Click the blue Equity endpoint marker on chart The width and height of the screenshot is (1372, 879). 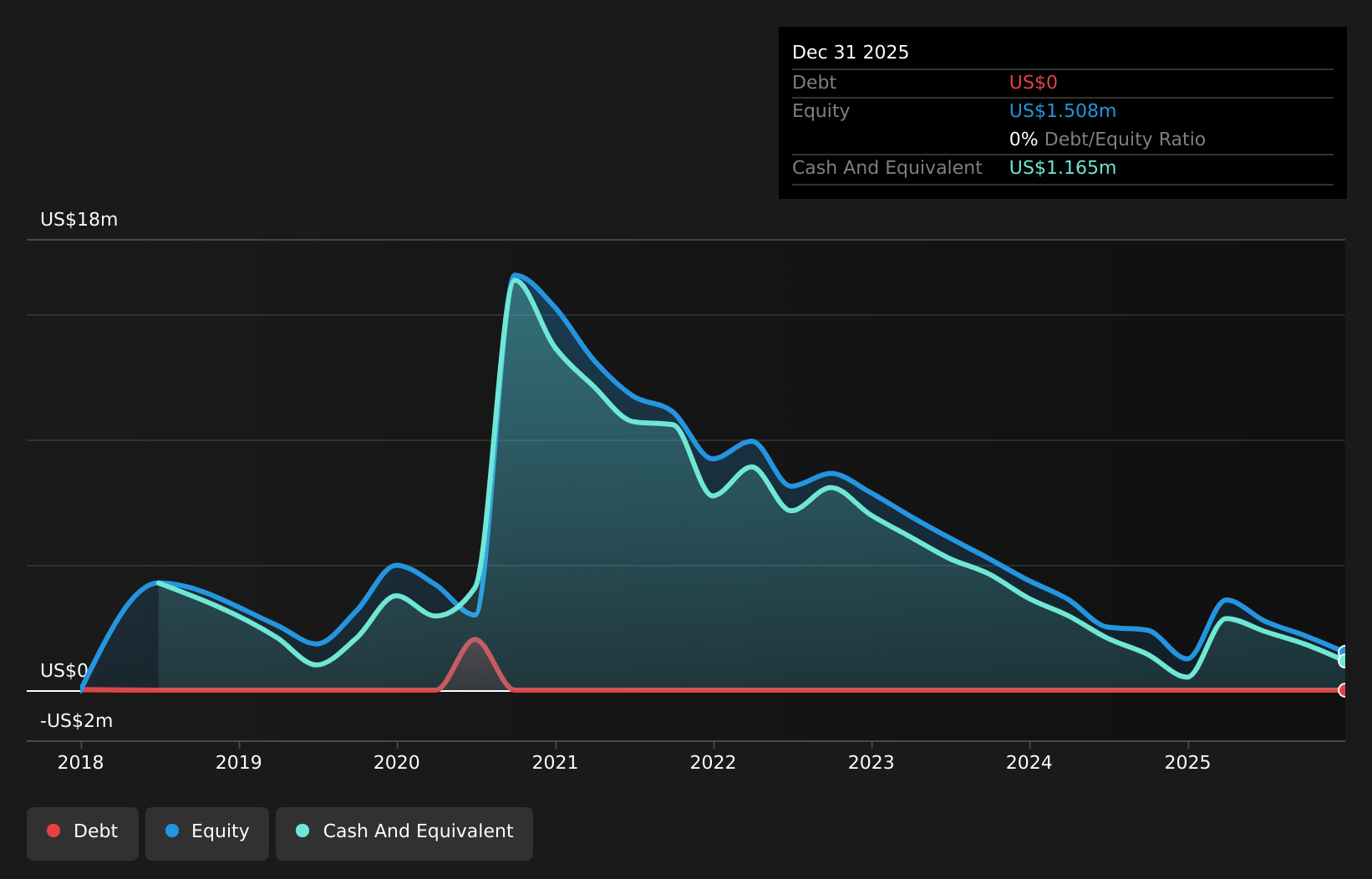coord(1344,651)
